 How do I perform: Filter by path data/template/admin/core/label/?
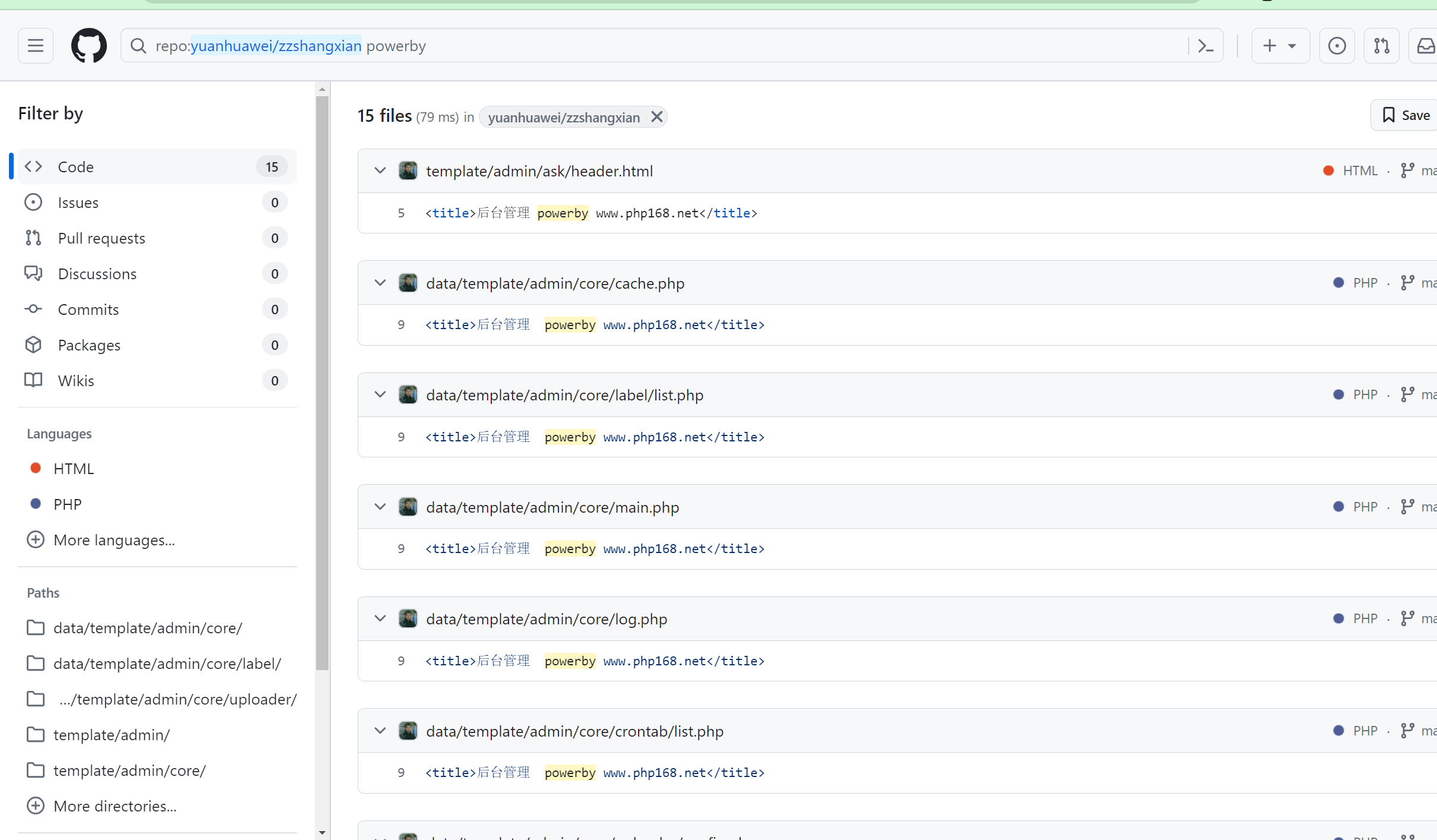pyautogui.click(x=168, y=664)
